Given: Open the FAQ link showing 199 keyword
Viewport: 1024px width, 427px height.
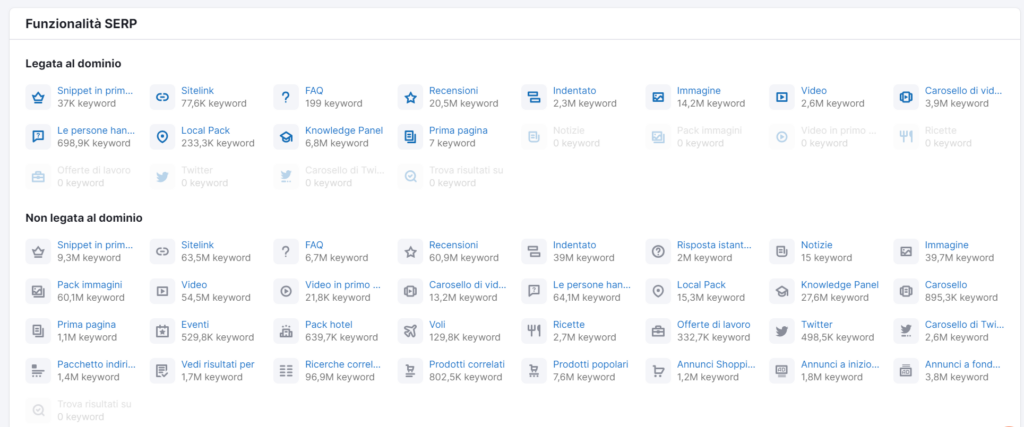Looking at the screenshot, I should [314, 90].
